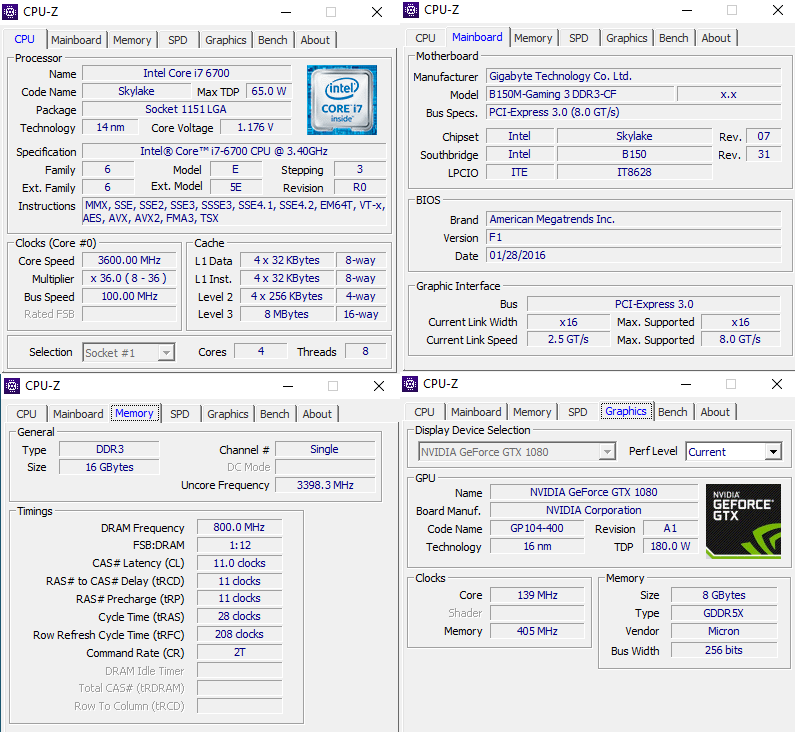Click the empty DC Mode field
This screenshot has width=795, height=732.
click(325, 467)
